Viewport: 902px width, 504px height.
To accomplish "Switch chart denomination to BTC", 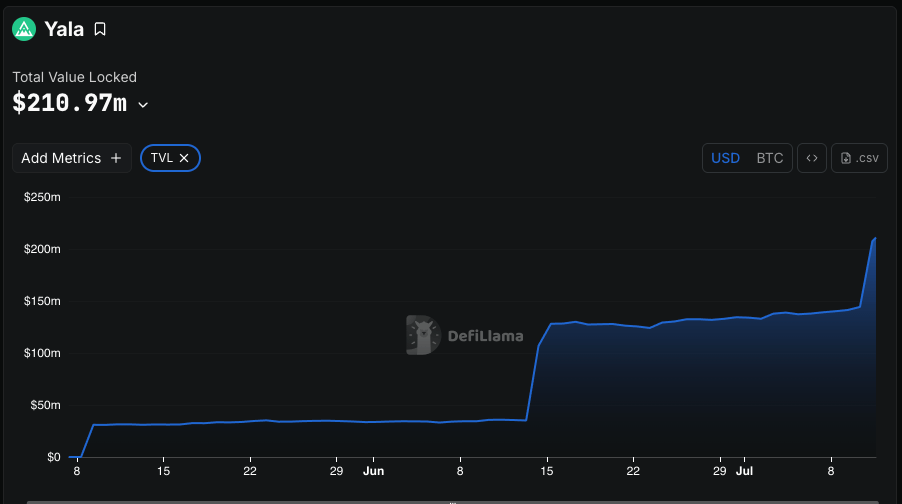I will (x=770, y=158).
